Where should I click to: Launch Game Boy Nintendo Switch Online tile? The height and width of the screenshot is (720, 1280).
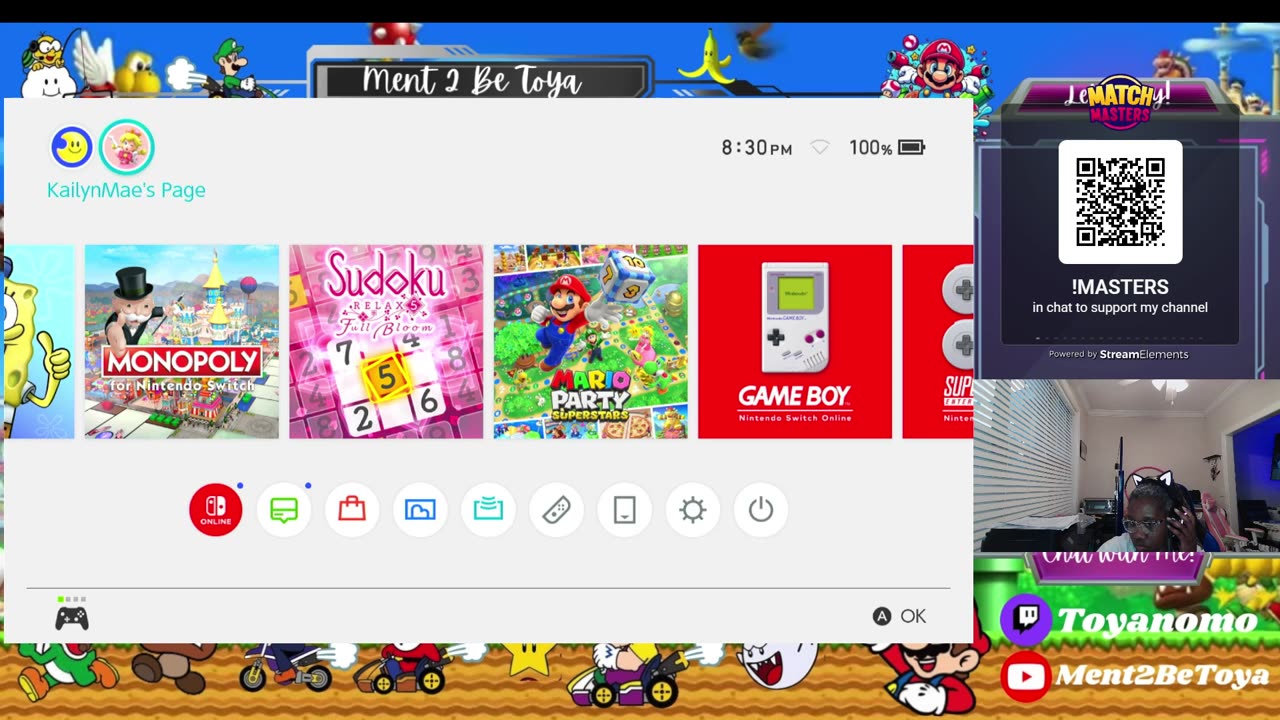(x=795, y=341)
